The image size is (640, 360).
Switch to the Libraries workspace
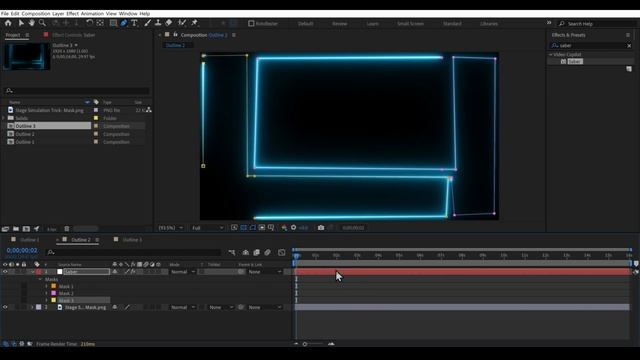pyautogui.click(x=489, y=24)
